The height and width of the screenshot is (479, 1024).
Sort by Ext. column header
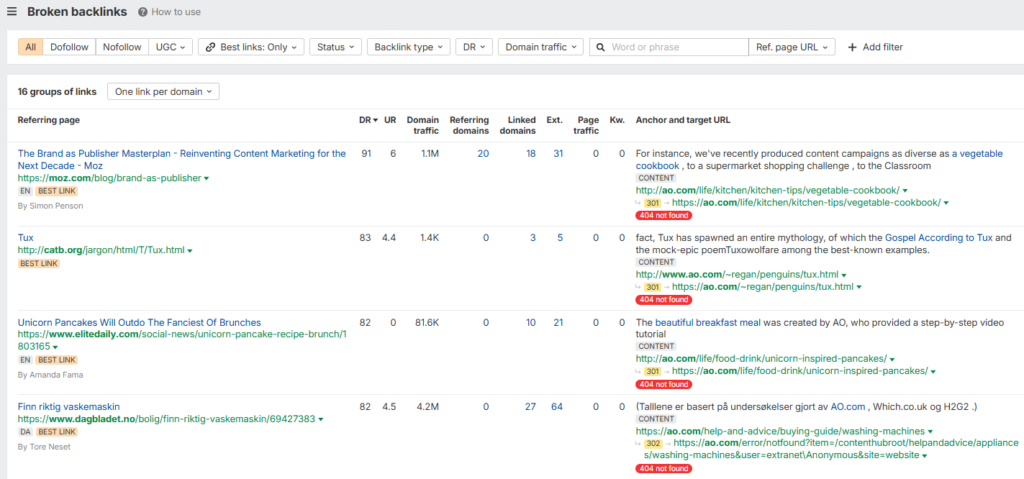coord(555,120)
